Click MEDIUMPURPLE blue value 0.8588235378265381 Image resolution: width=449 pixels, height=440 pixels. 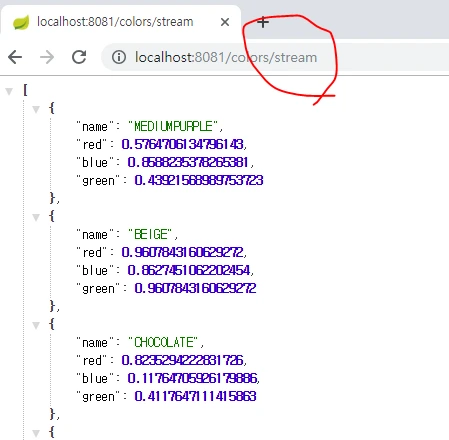tap(188, 162)
